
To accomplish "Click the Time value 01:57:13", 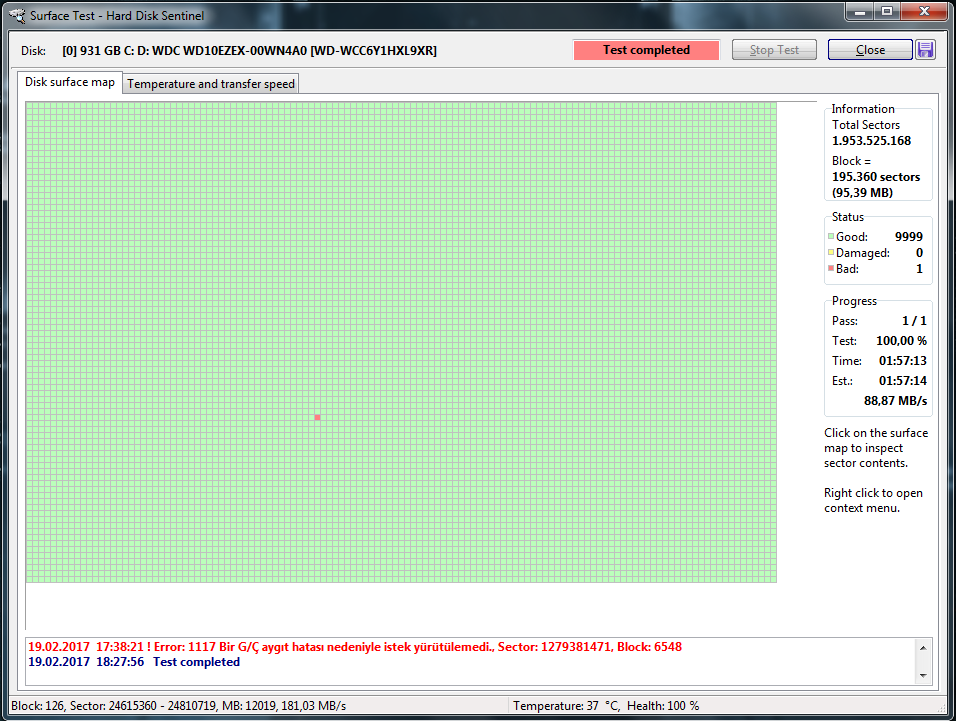I will pos(902,361).
